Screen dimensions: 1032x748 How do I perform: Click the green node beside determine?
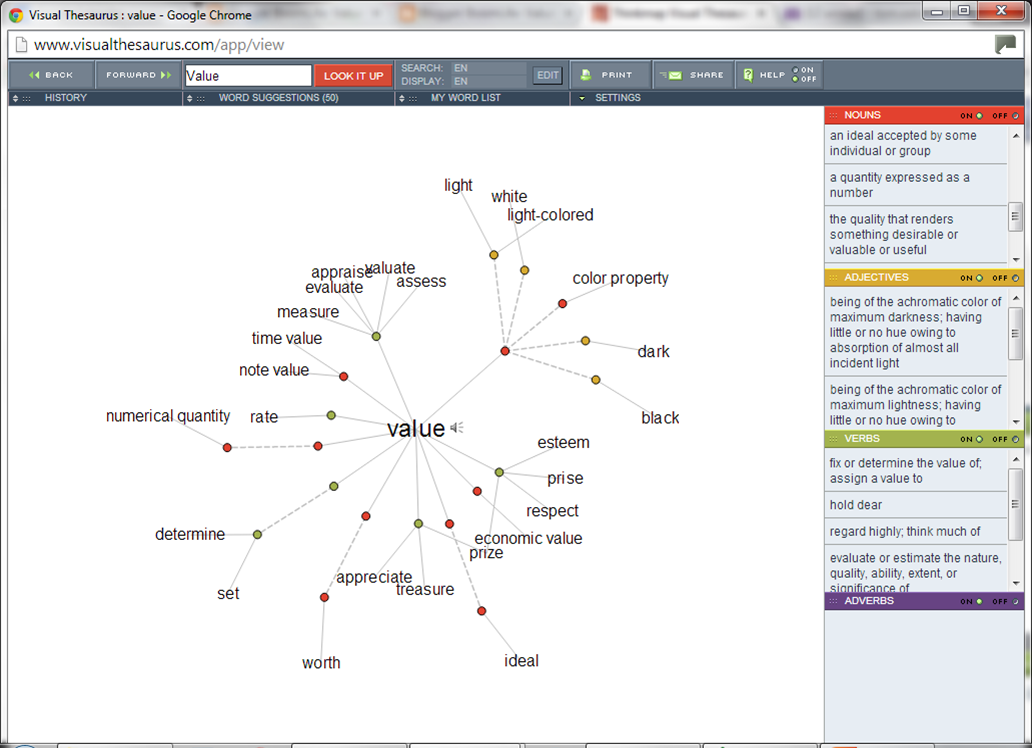[257, 535]
